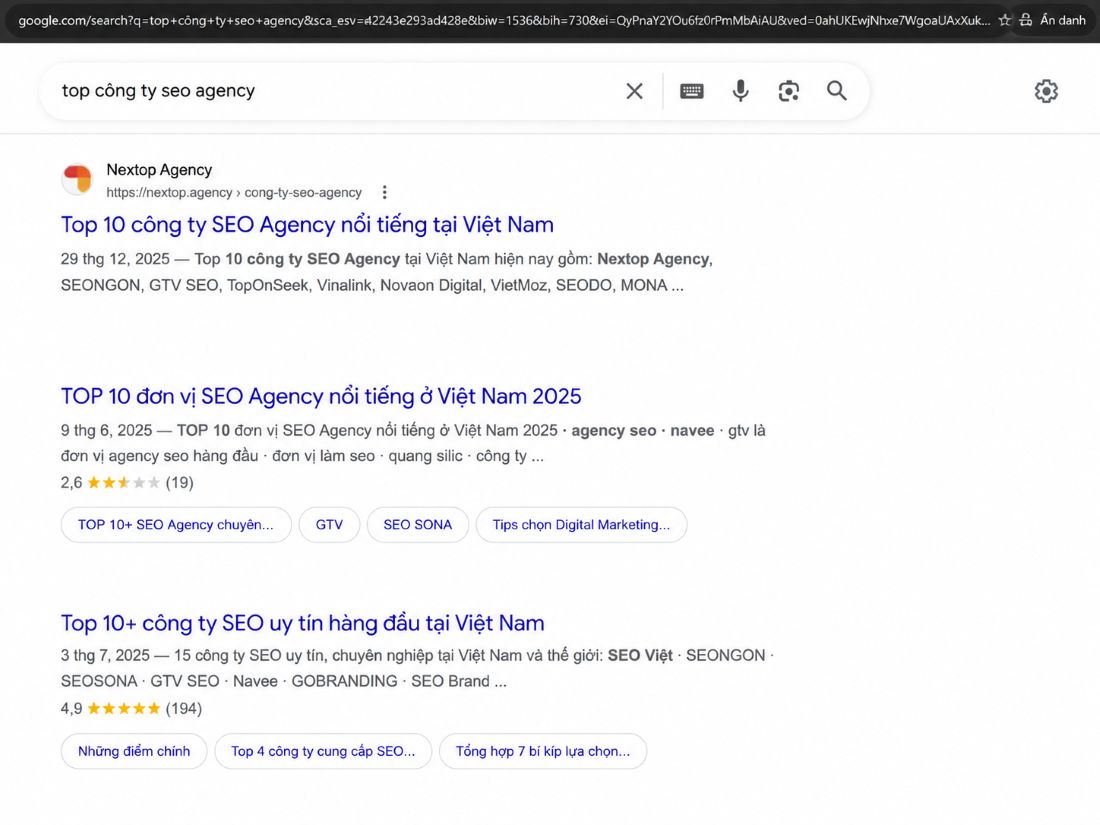Image resolution: width=1100 pixels, height=825 pixels.
Task: Open Nextop Agency favicon logo
Action: tap(77, 180)
